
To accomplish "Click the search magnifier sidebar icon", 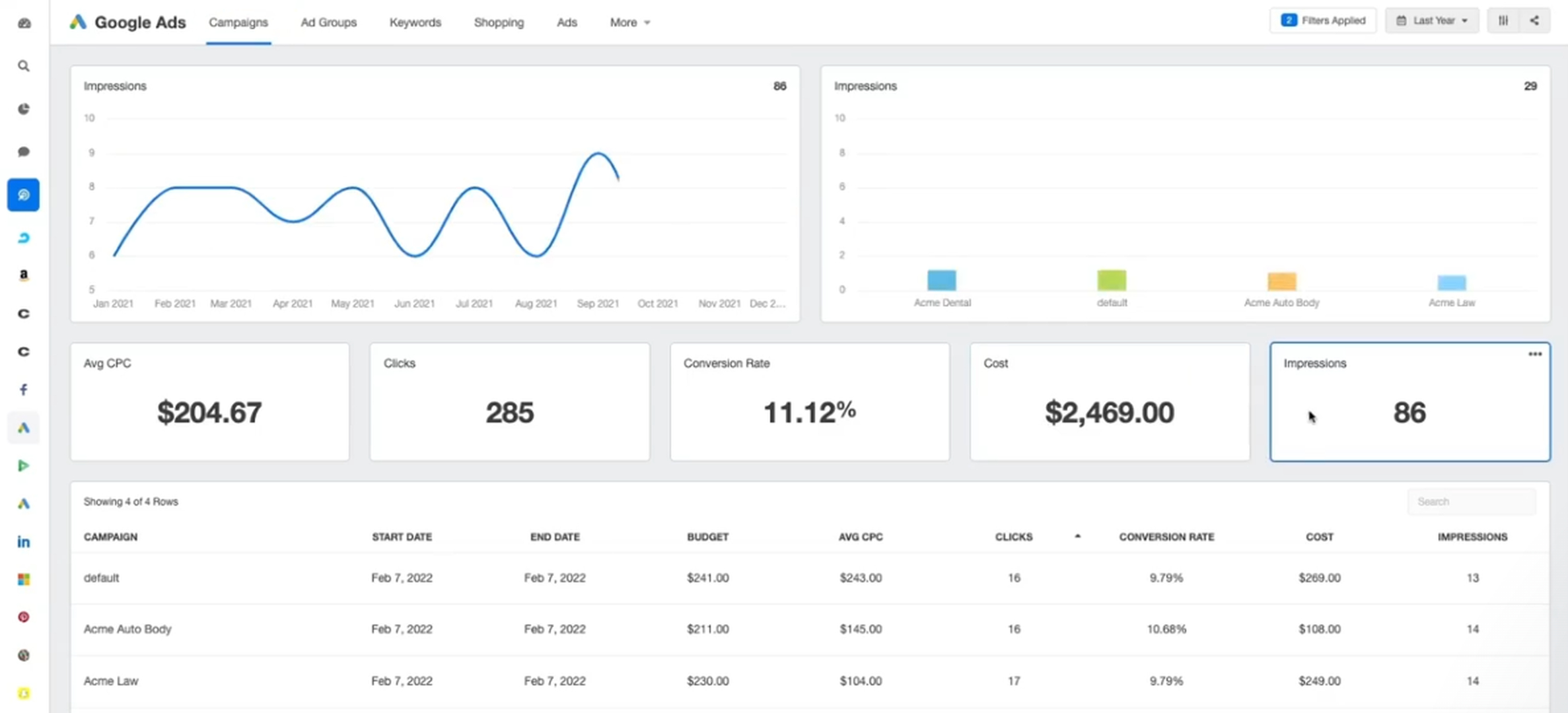I will [x=24, y=66].
